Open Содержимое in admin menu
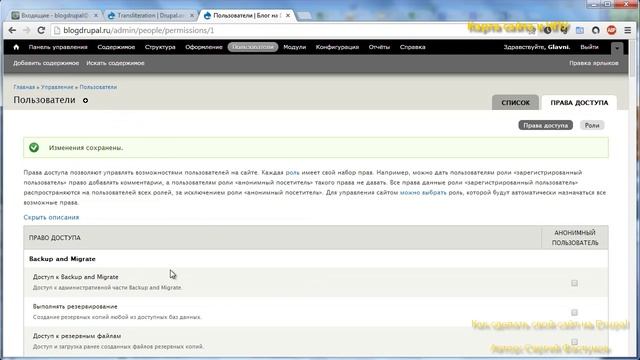The image size is (640, 360). (x=116, y=47)
